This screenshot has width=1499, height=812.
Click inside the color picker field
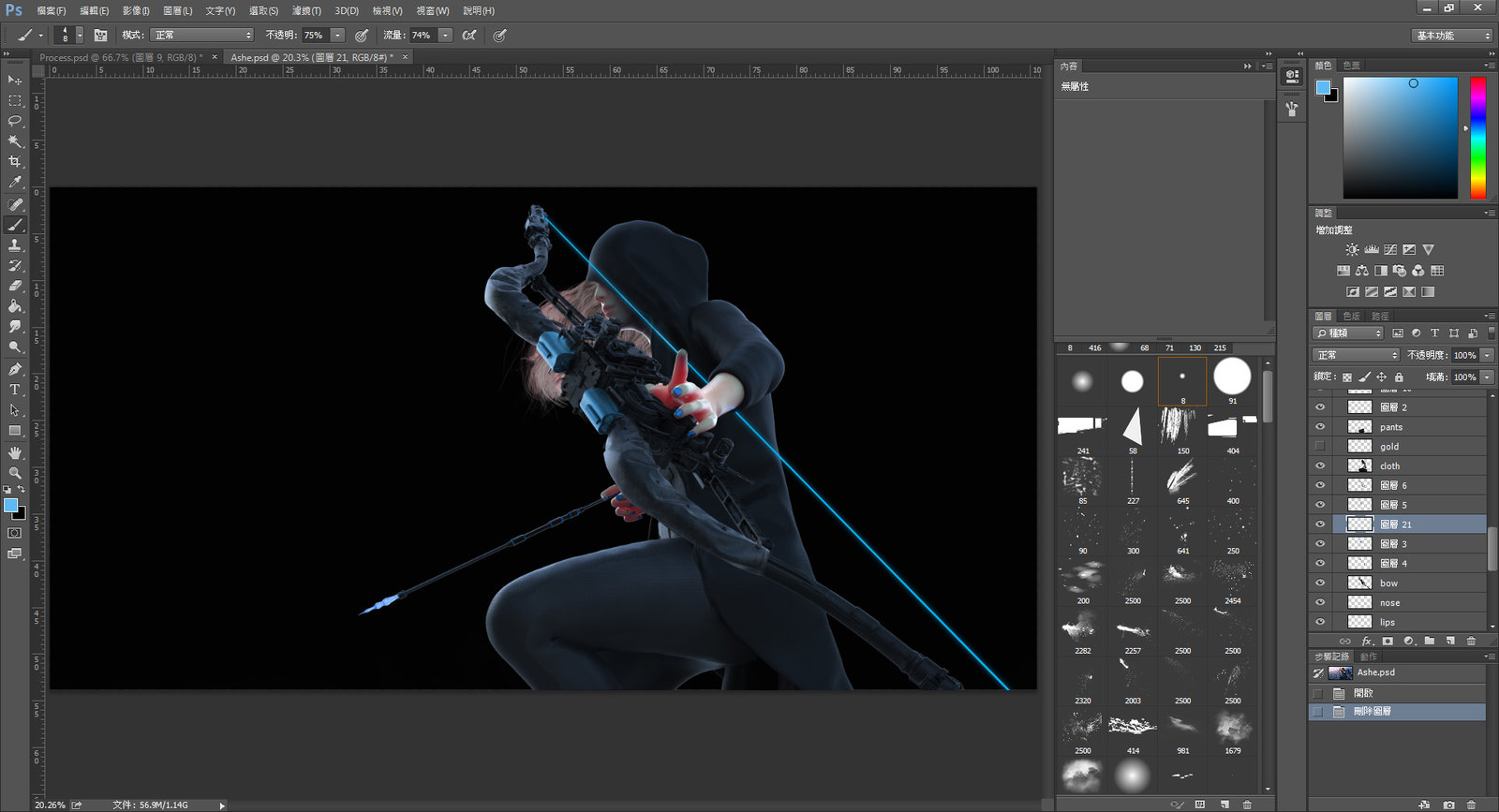pyautogui.click(x=1401, y=138)
